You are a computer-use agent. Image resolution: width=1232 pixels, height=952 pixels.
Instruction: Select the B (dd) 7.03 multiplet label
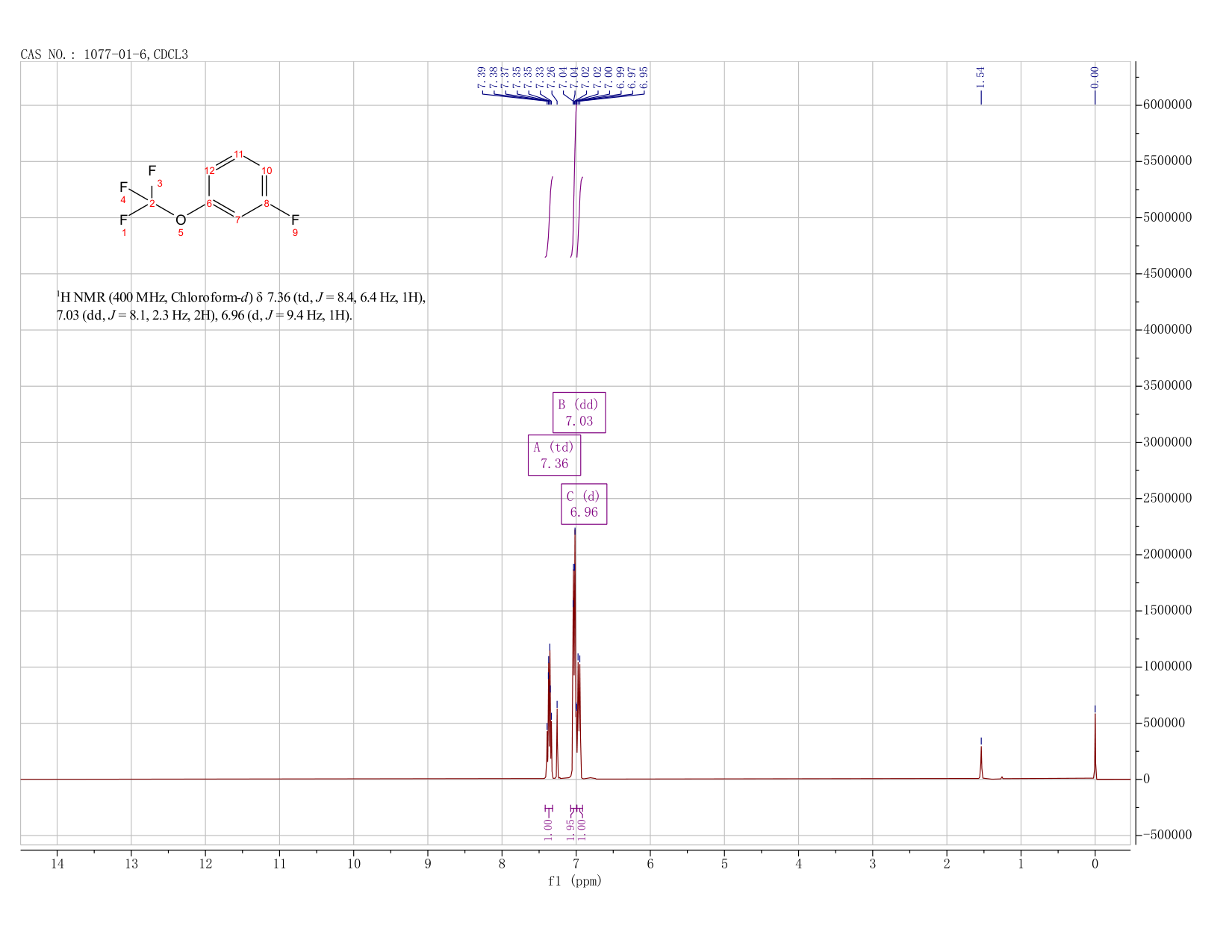point(579,412)
